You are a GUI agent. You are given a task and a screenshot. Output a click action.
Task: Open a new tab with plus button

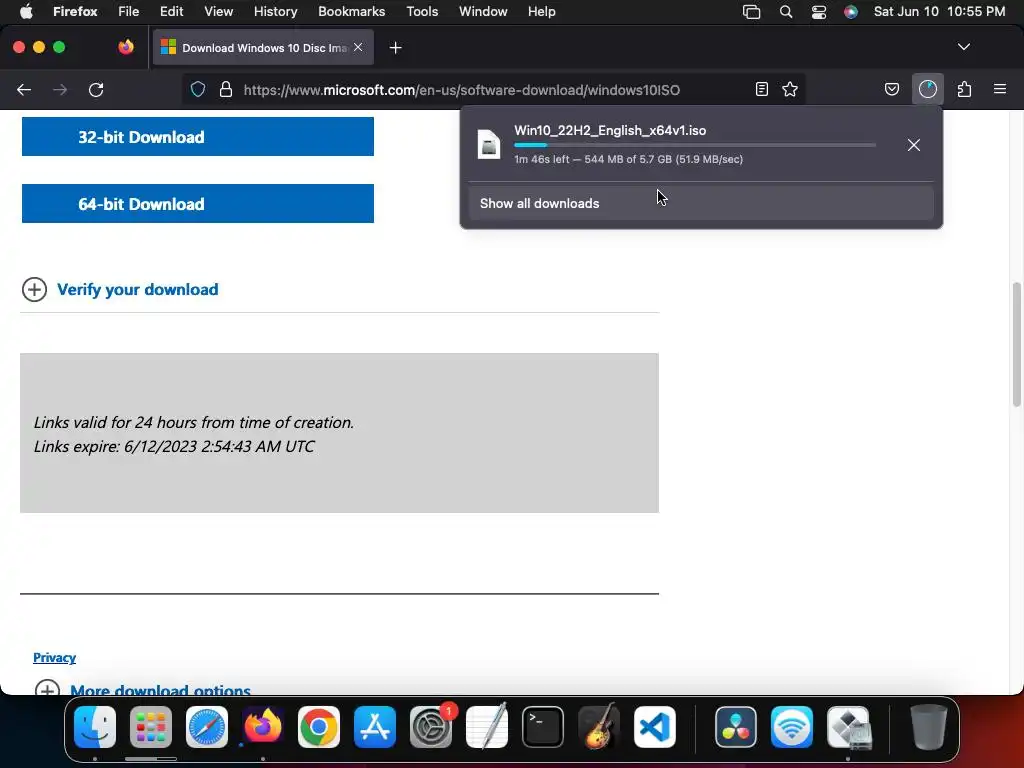tap(396, 48)
